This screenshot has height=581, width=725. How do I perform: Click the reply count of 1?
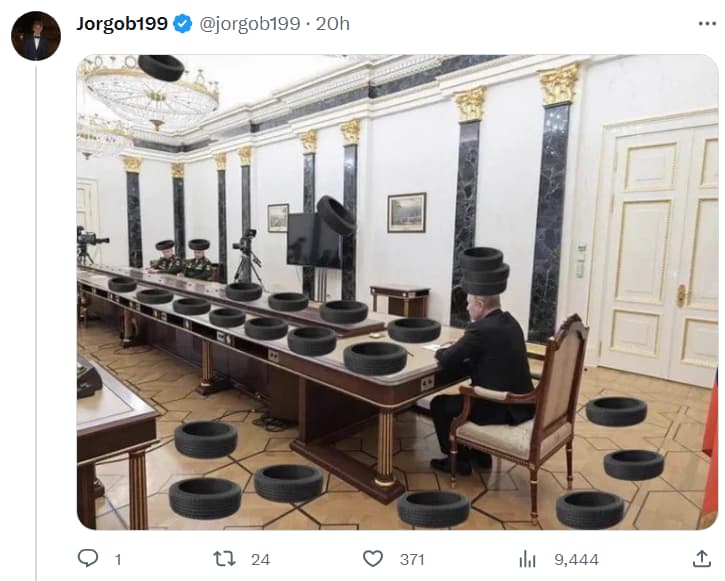[x=118, y=560]
